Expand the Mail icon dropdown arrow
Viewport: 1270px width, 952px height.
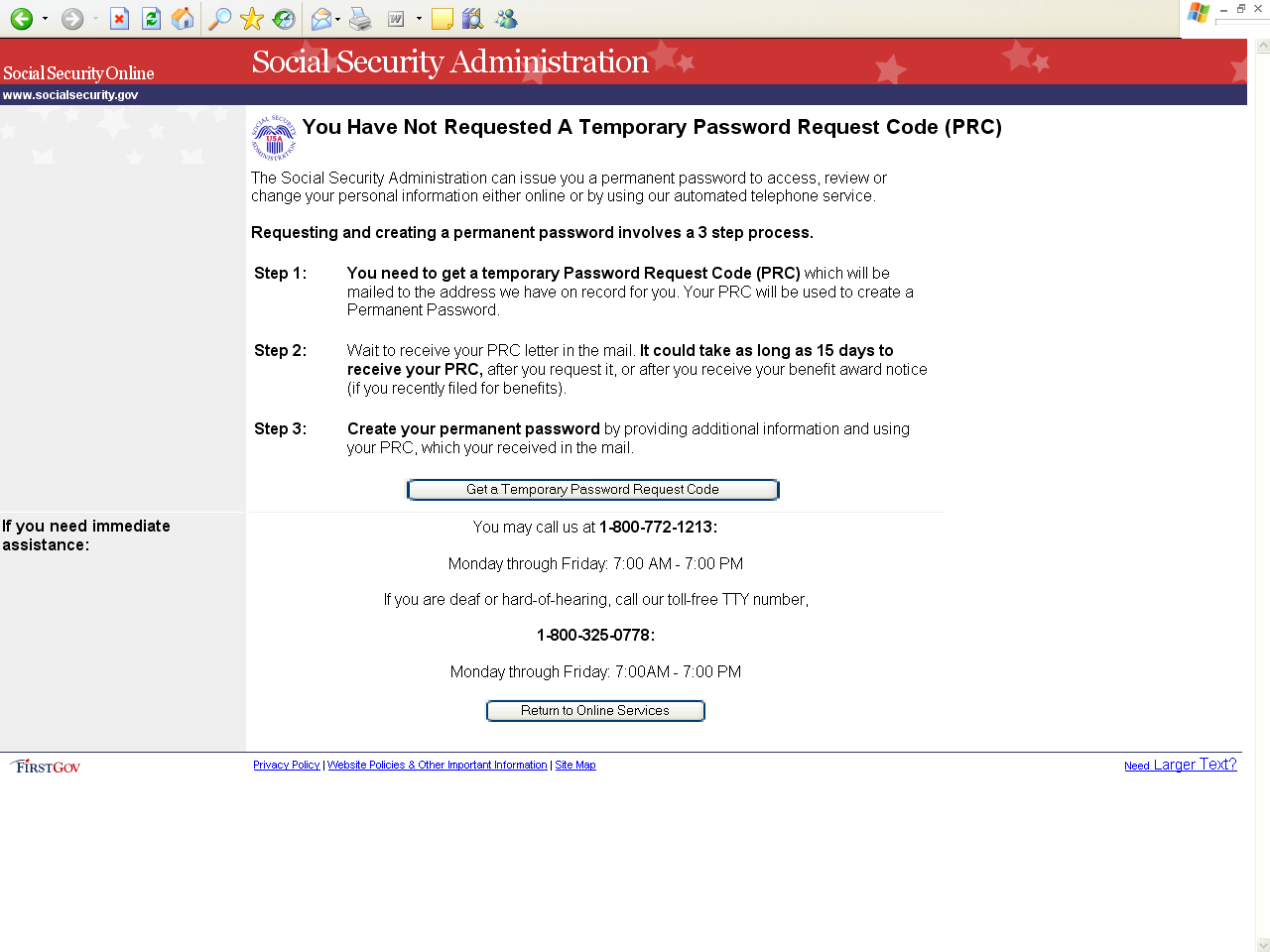pyautogui.click(x=338, y=19)
